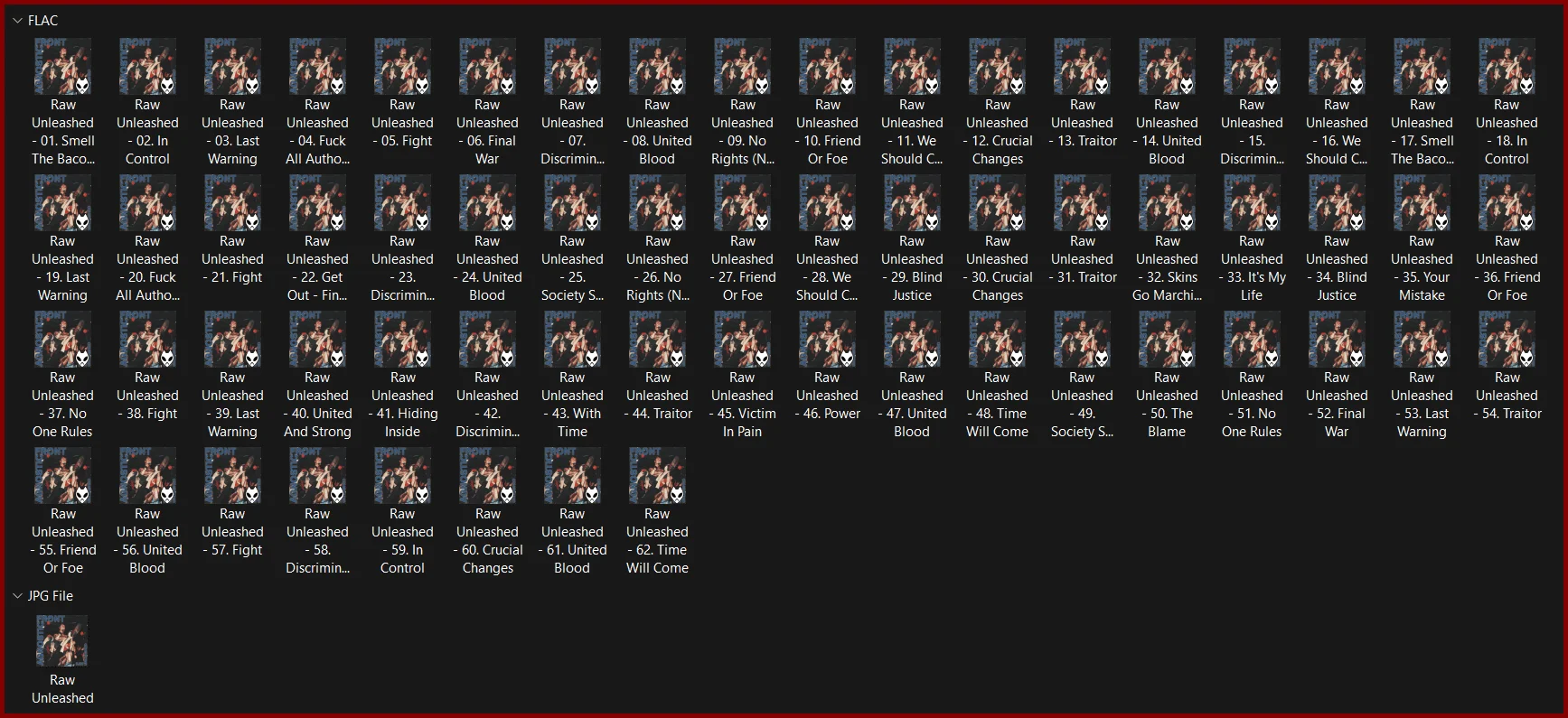Select track 06. Final War file icon
1568x718 pixels.
click(x=487, y=67)
